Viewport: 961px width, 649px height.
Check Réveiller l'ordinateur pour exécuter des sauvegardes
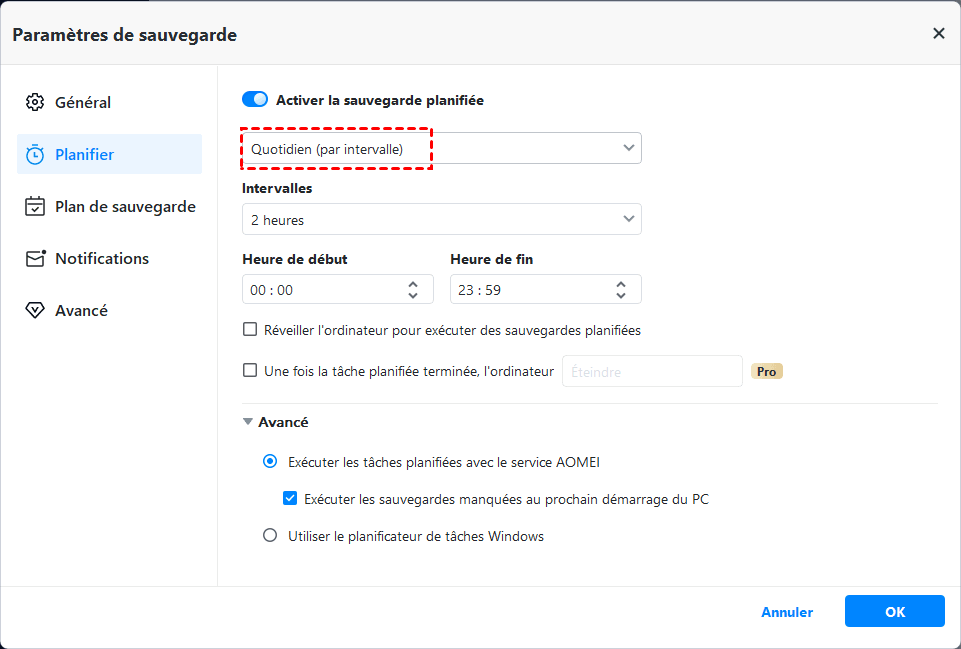(250, 330)
